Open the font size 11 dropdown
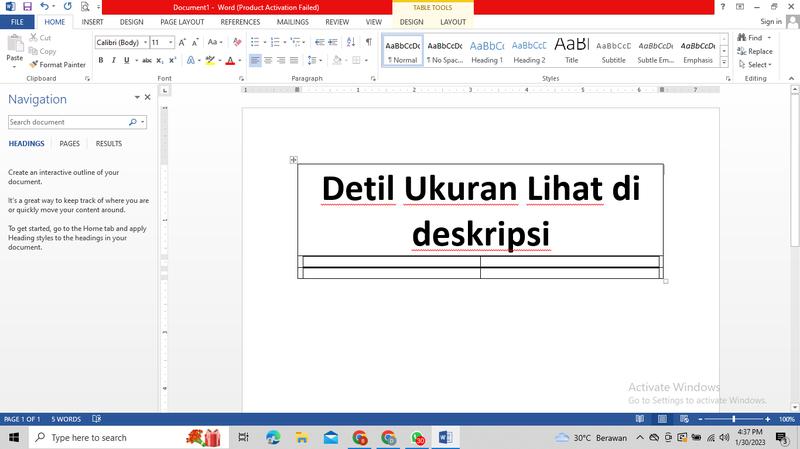This screenshot has width=800, height=449. [170, 42]
